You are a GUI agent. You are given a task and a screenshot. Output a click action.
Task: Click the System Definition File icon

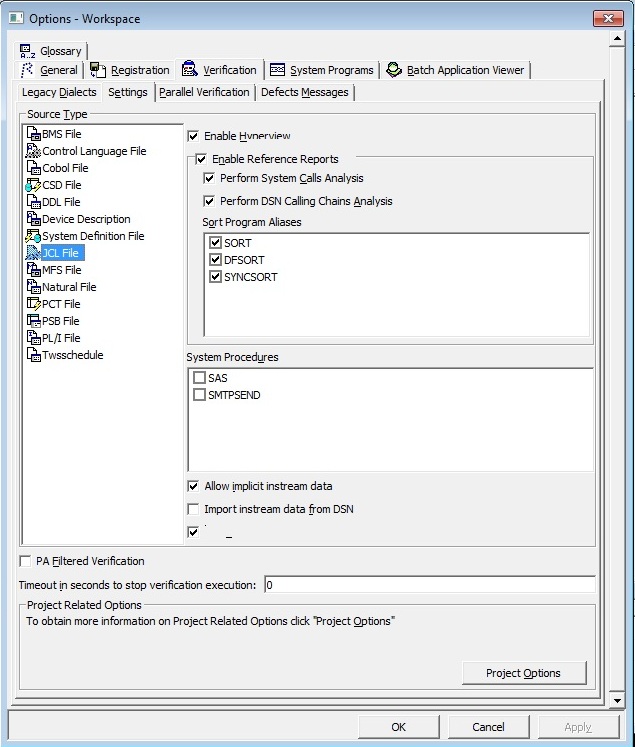coord(33,236)
